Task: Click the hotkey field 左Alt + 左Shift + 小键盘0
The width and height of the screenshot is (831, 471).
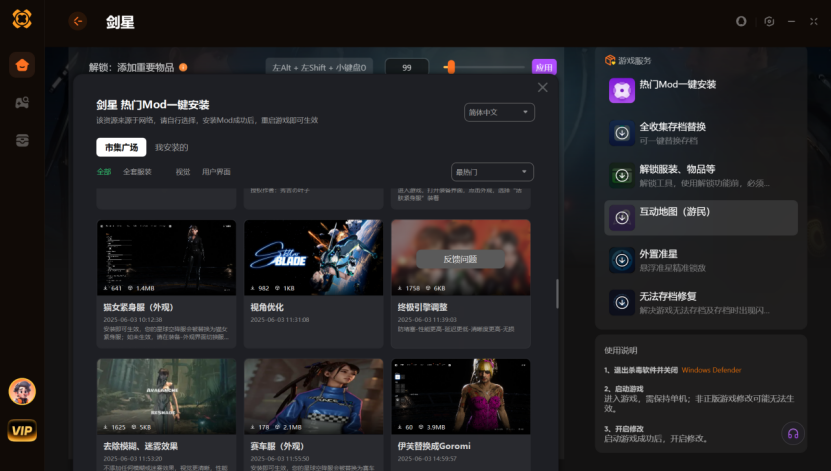Action: click(319, 67)
